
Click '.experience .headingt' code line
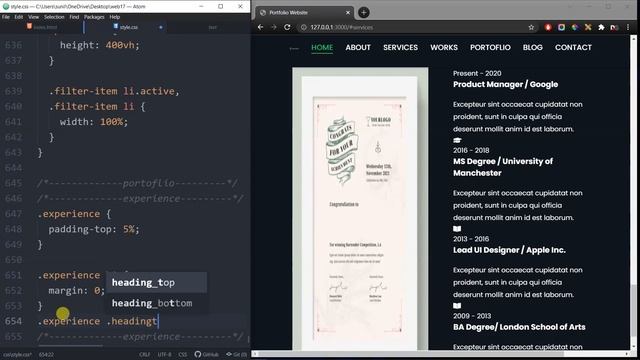98,321
